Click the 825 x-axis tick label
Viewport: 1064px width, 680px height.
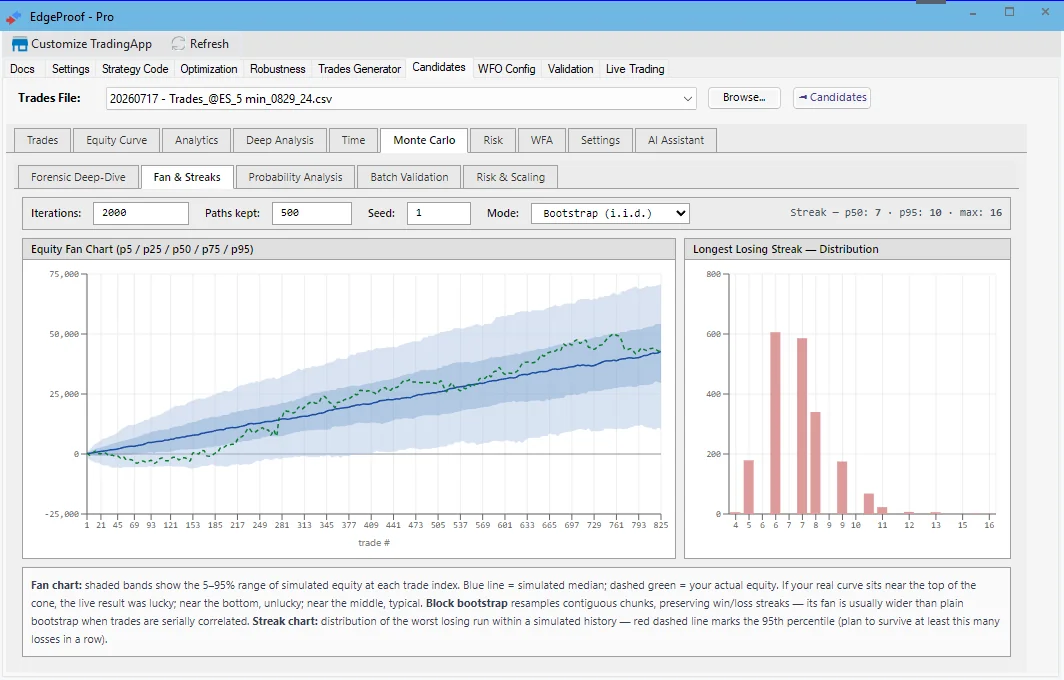(x=660, y=525)
